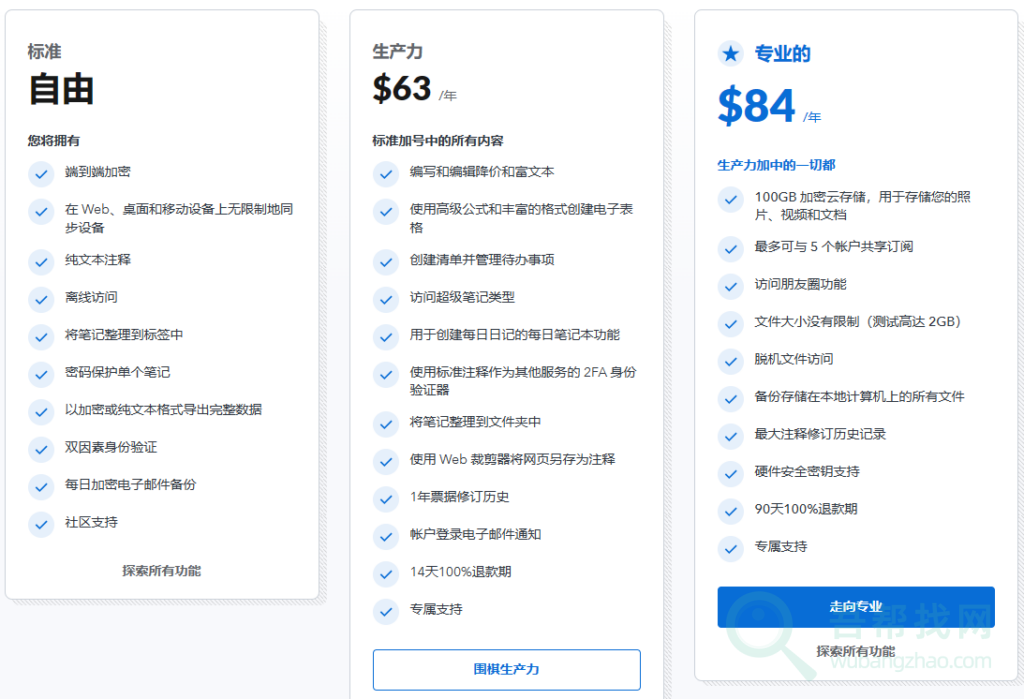The image size is (1024, 699).
Task: Click the checkmark icon next to 端到端加密
Action: (x=41, y=173)
